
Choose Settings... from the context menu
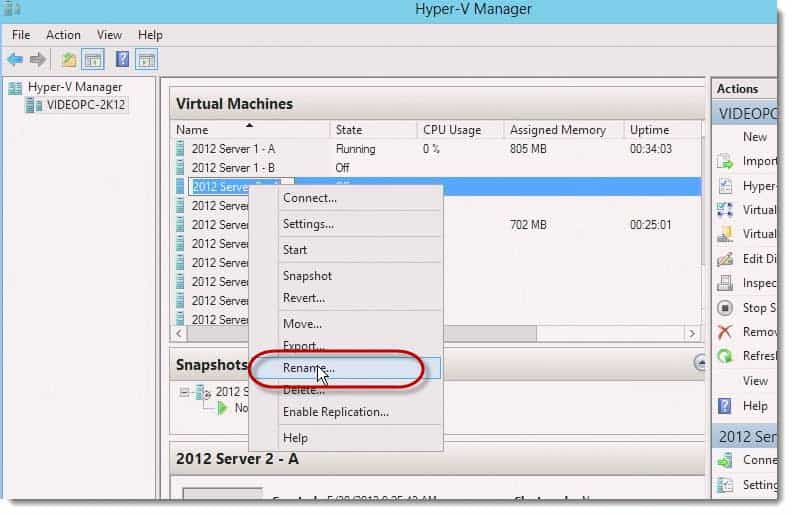tap(346, 224)
